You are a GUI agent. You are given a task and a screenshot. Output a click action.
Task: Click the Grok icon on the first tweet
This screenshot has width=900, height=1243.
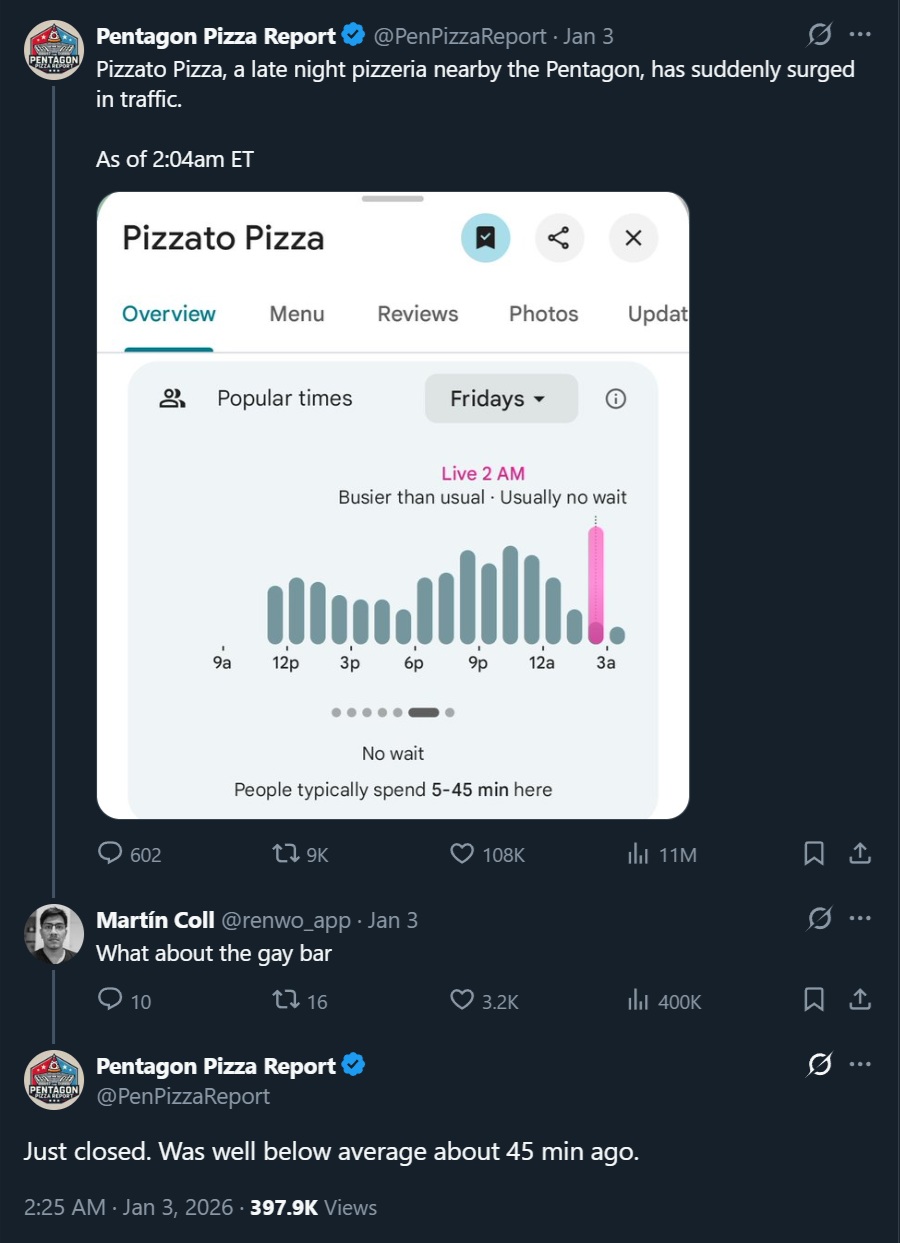(819, 35)
